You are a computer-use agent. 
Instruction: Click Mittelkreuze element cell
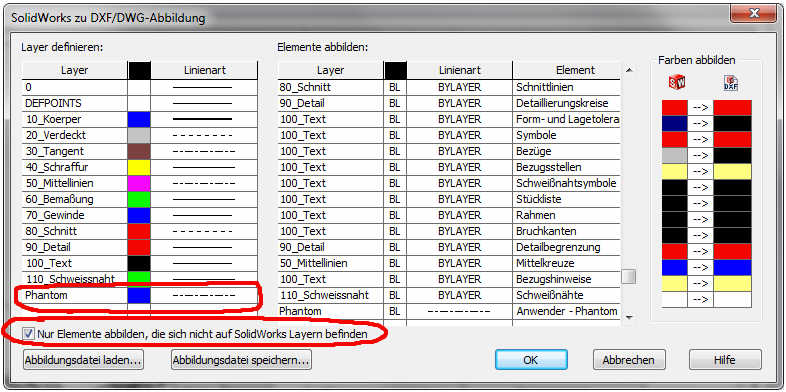[x=566, y=263]
